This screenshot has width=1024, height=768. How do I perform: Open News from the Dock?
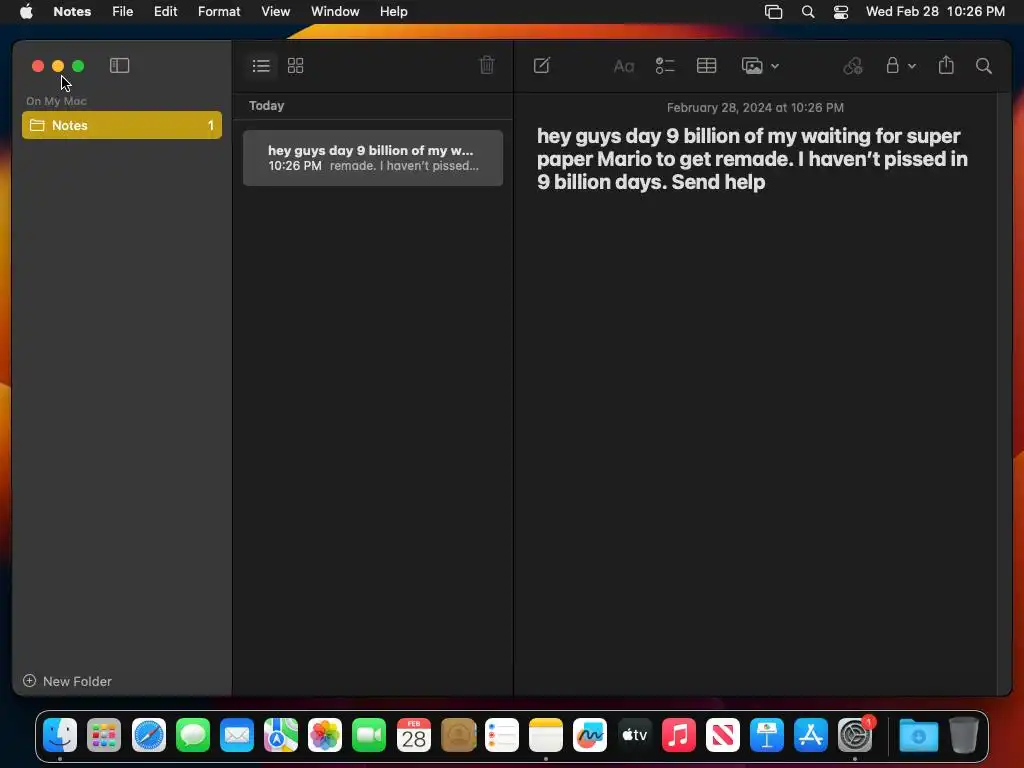coord(723,735)
